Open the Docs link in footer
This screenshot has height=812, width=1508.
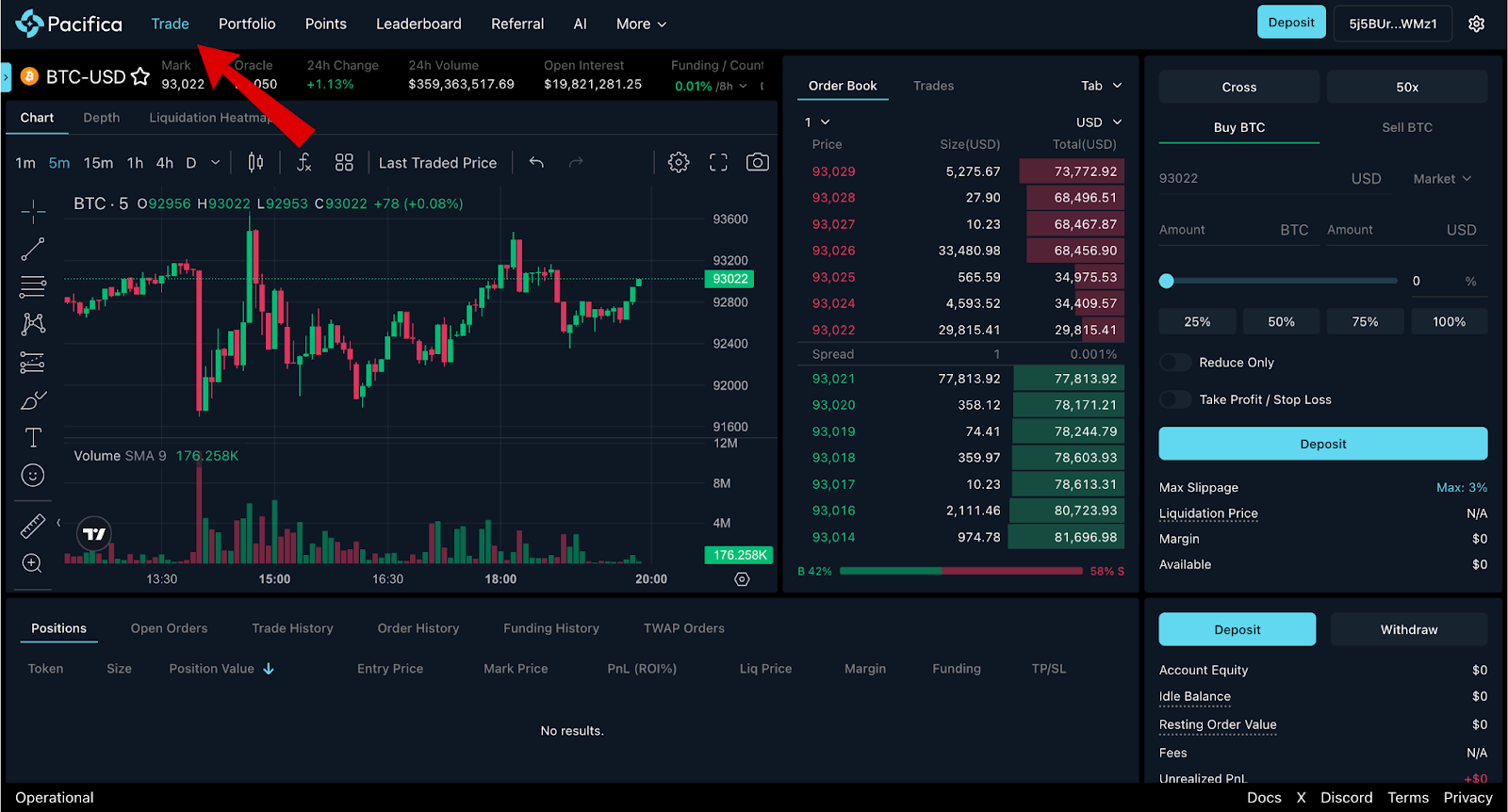[1264, 798]
